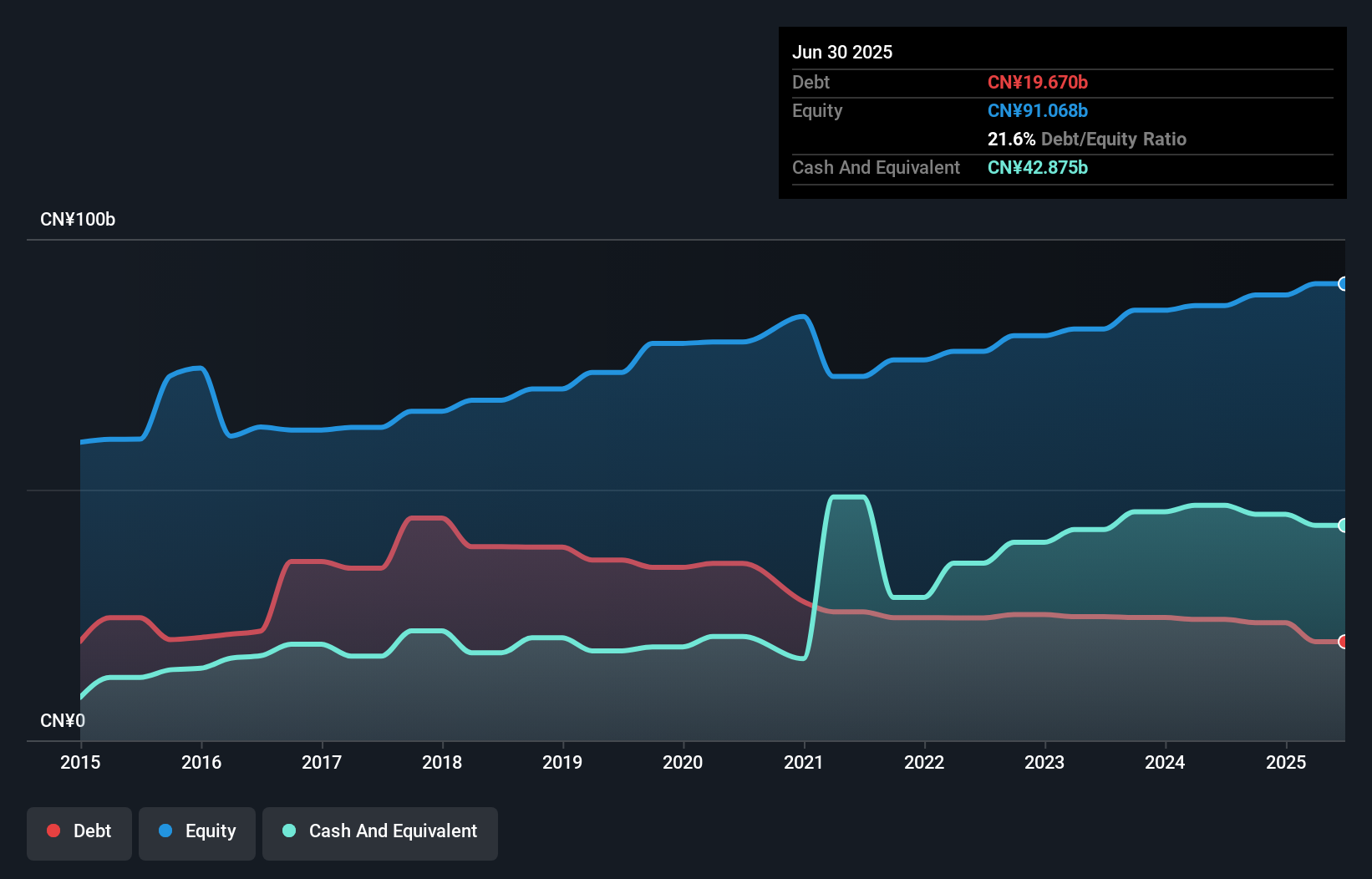Toggle the Cash And Equivalent series visibility
1372x879 pixels.
(x=380, y=831)
